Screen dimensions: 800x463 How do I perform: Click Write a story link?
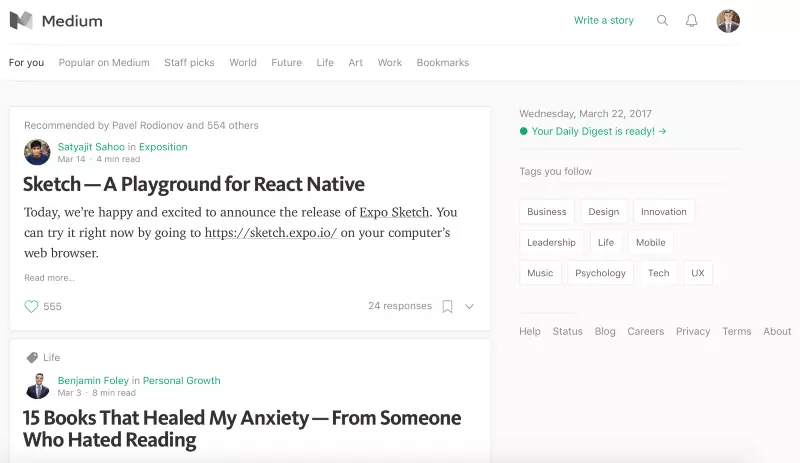(x=604, y=20)
